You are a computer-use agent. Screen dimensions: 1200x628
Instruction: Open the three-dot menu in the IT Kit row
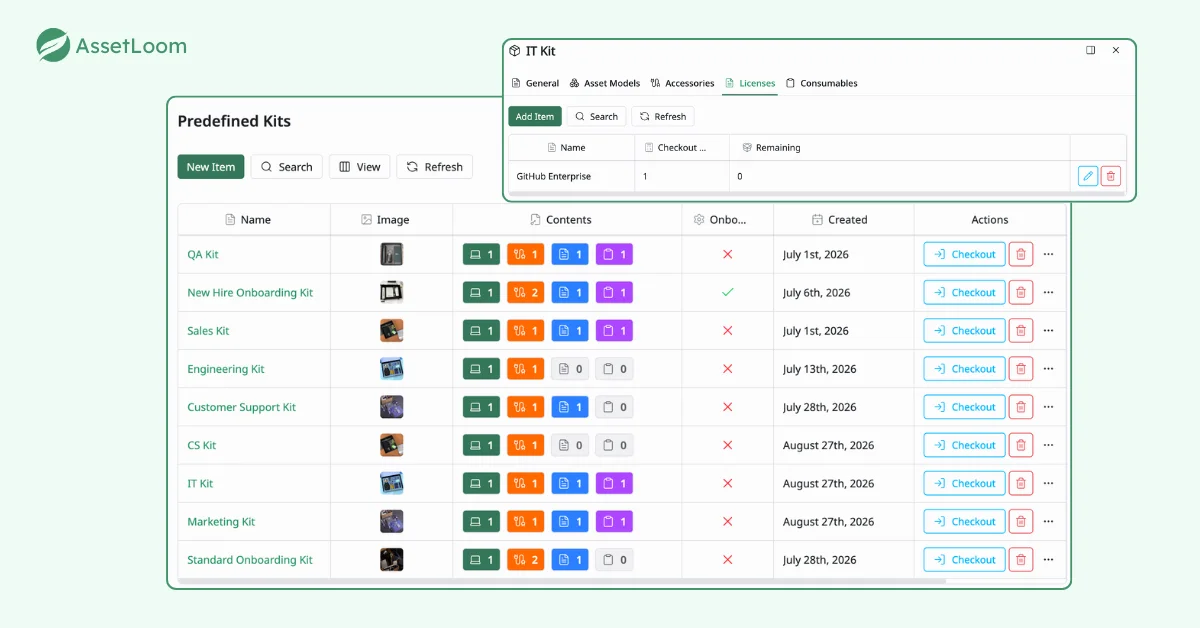click(x=1048, y=483)
